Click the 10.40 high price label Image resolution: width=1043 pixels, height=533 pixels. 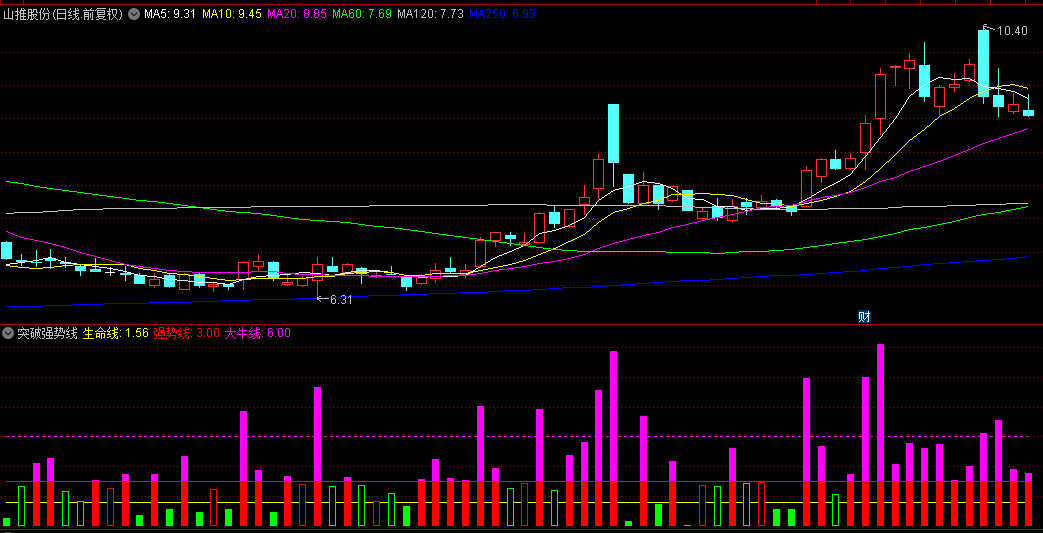coord(1011,31)
